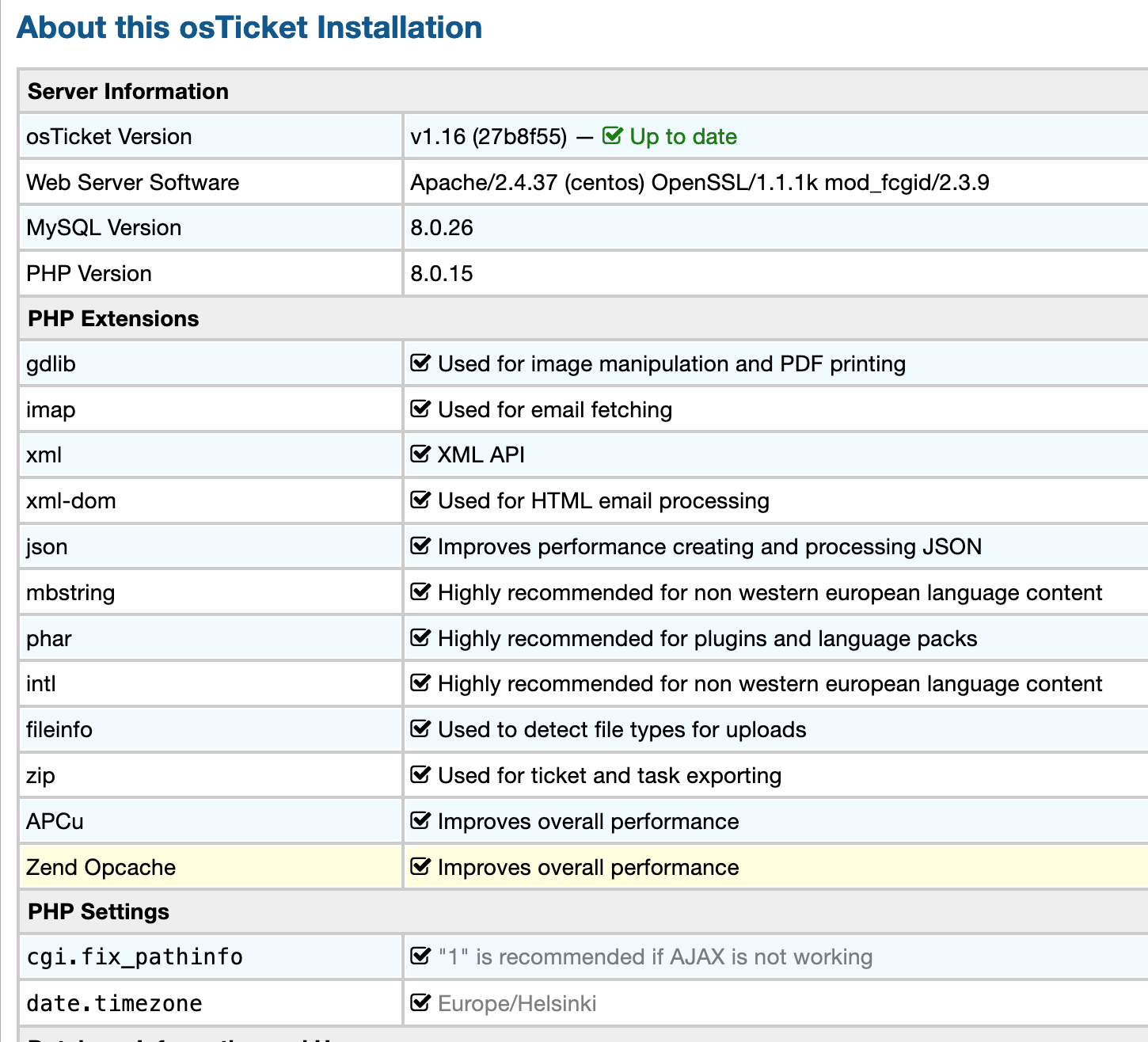This screenshot has width=1148, height=1042.
Task: Click the check icon beside XML API
Action: (x=420, y=454)
